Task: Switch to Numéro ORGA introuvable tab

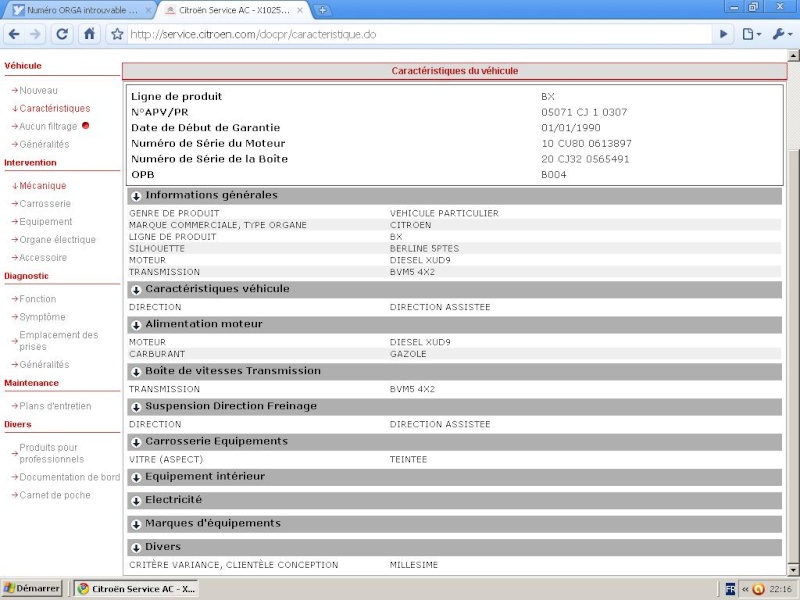Action: 82,10
